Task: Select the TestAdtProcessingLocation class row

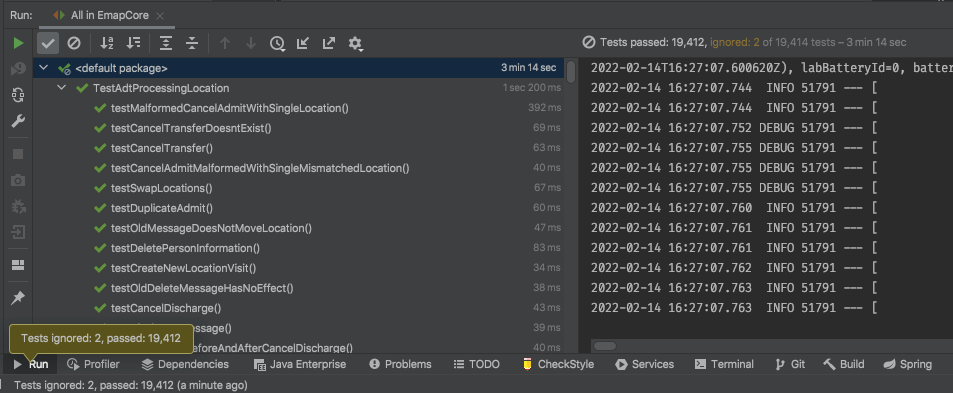Action: coord(298,88)
